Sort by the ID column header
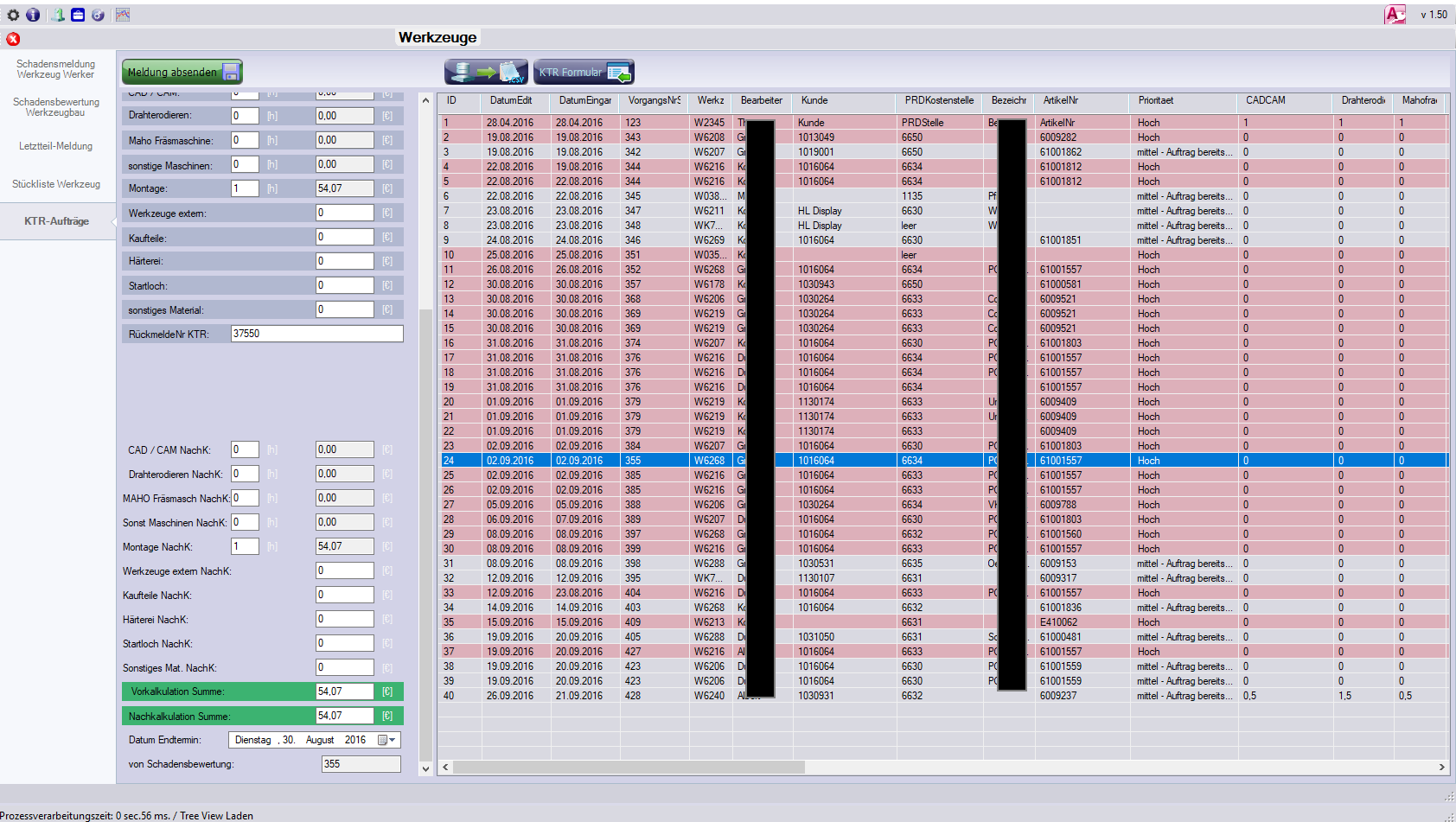This screenshot has width=1456, height=822. point(461,100)
